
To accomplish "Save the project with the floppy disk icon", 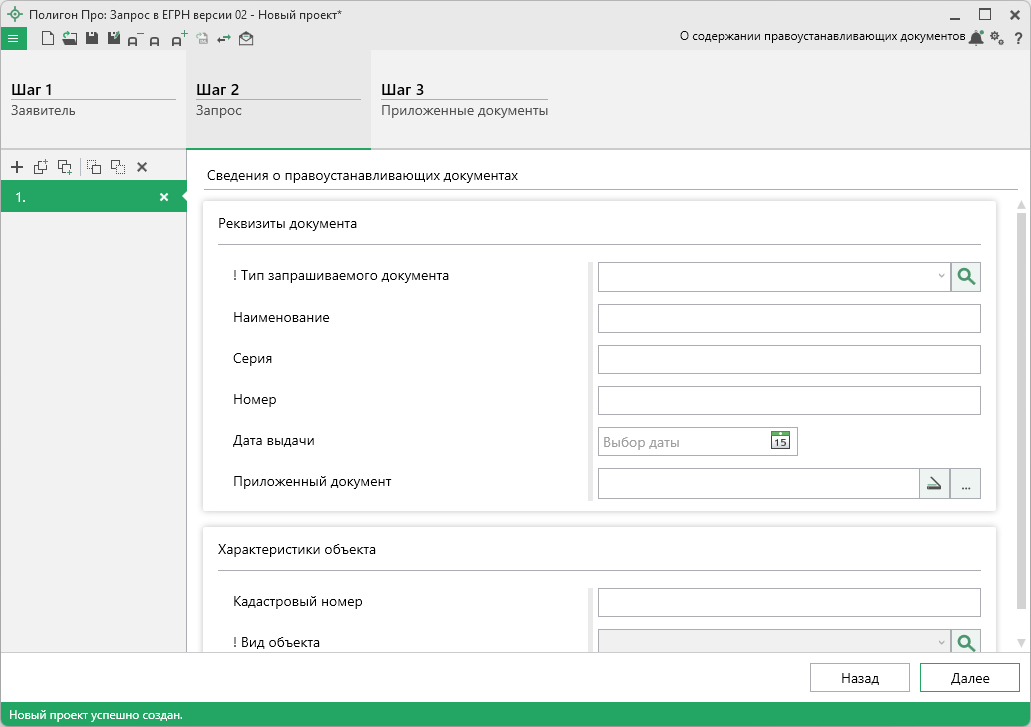I will (91, 39).
